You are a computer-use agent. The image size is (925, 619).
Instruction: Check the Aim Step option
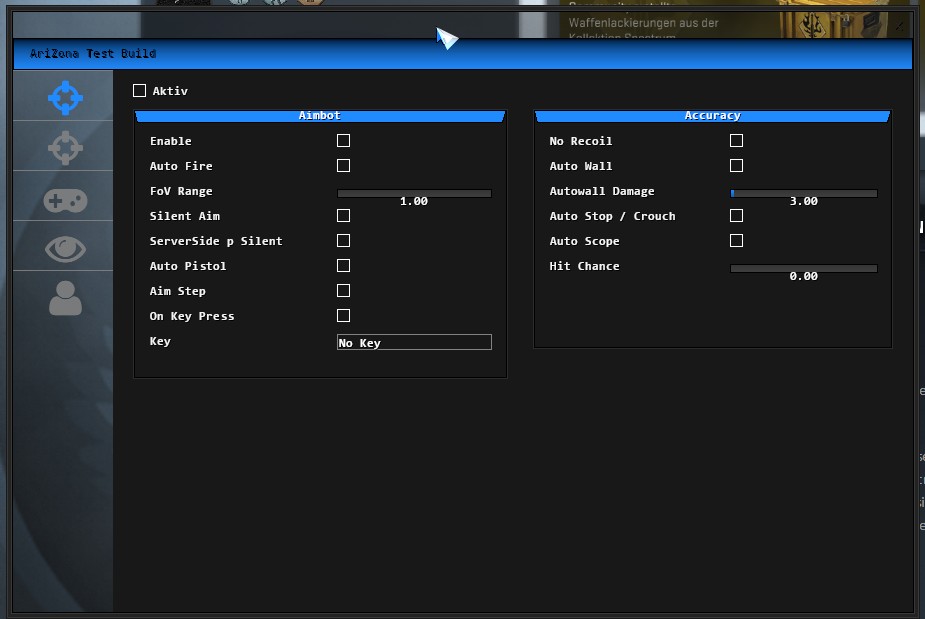343,291
